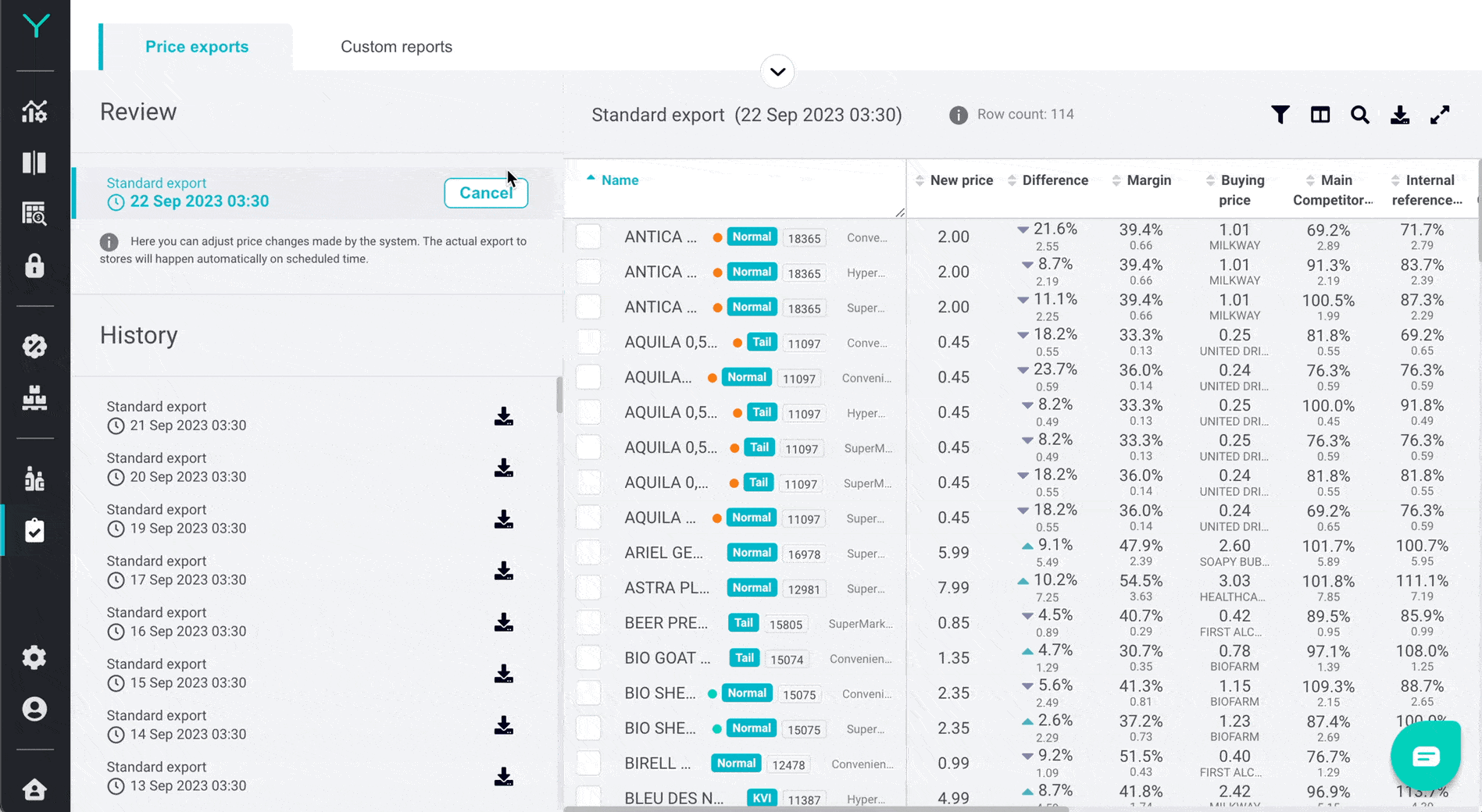The width and height of the screenshot is (1482, 812).
Task: Open the filter funnel icon
Action: [1280, 115]
